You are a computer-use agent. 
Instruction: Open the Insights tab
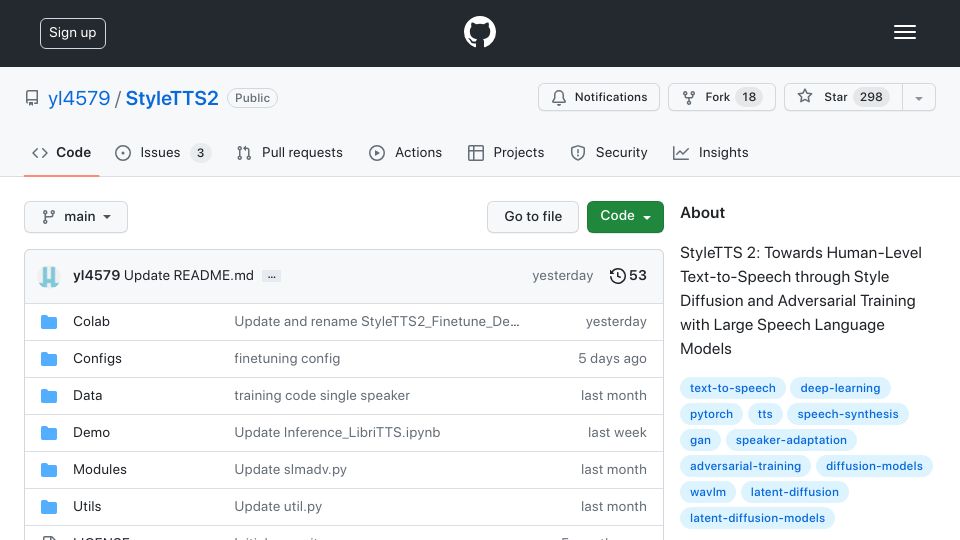pyautogui.click(x=710, y=152)
